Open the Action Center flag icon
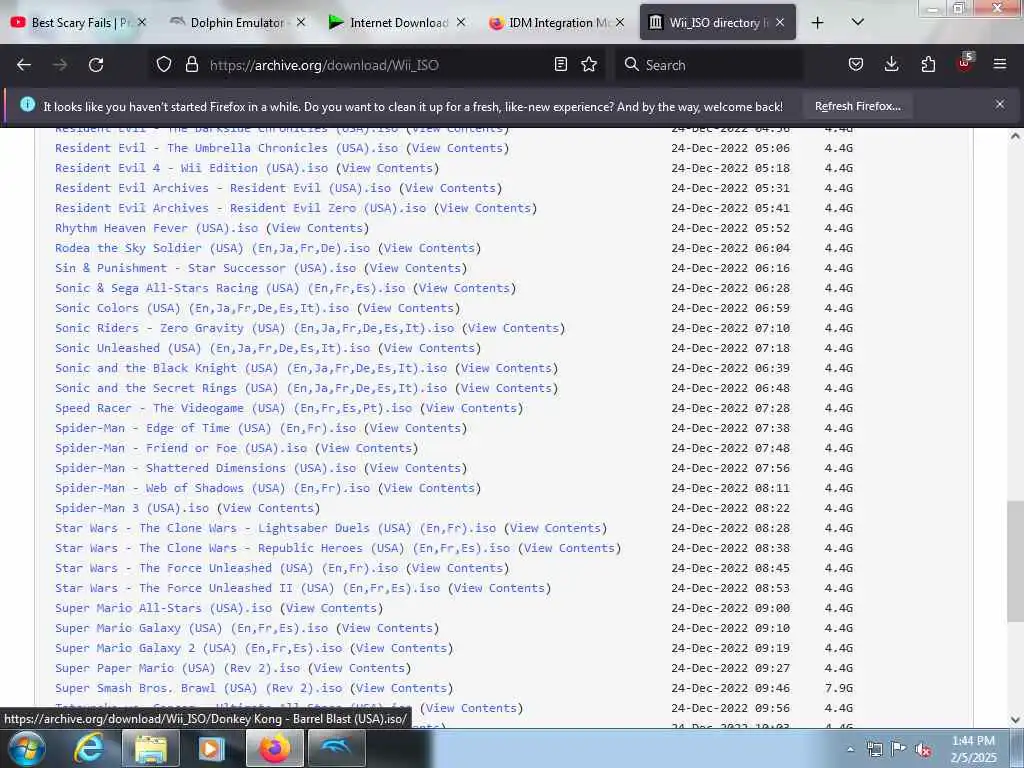 pos(899,749)
